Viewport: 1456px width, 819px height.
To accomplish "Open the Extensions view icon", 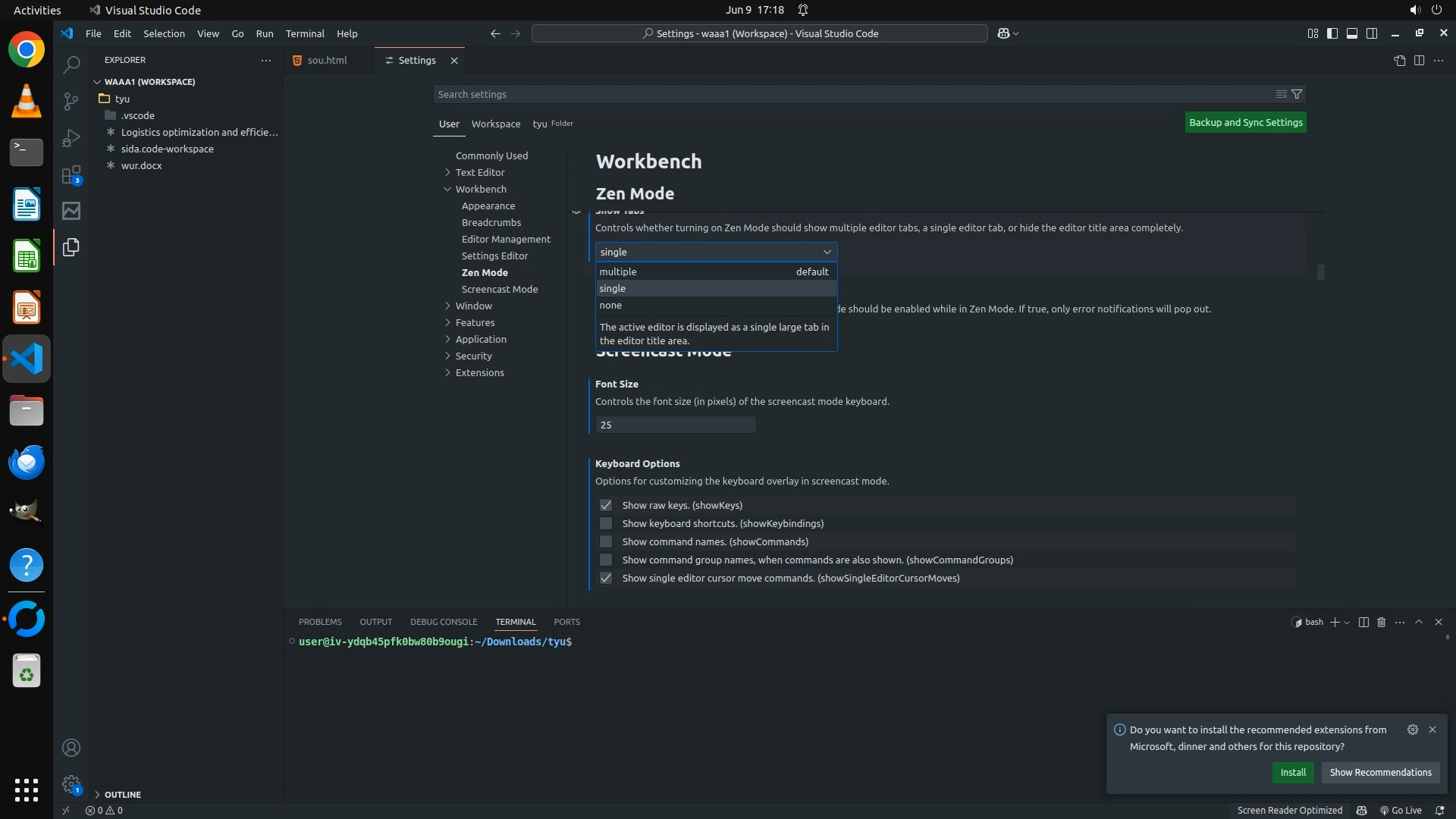I will click(71, 175).
